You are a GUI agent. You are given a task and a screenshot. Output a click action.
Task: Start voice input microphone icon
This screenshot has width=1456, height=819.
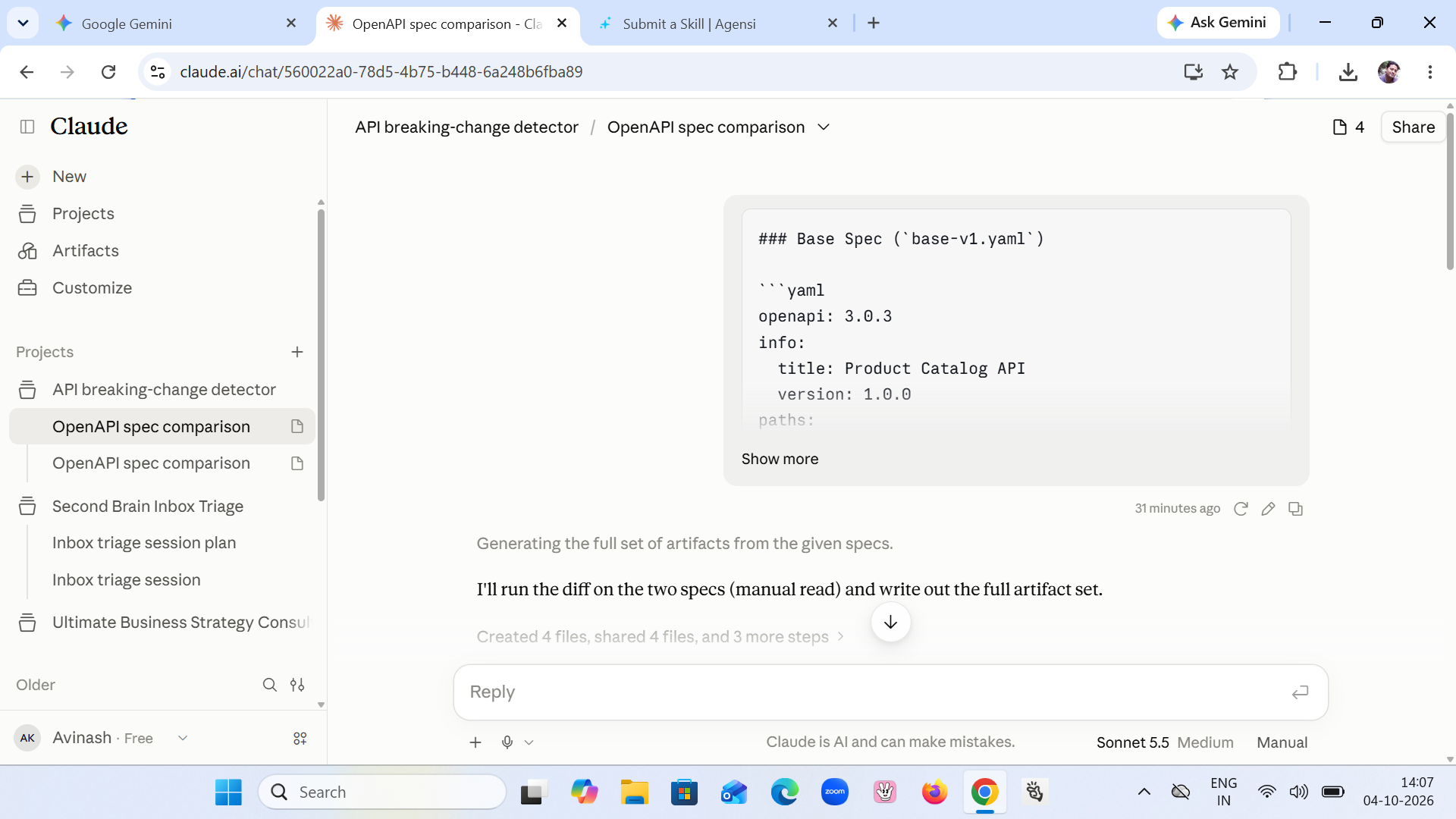point(507,742)
